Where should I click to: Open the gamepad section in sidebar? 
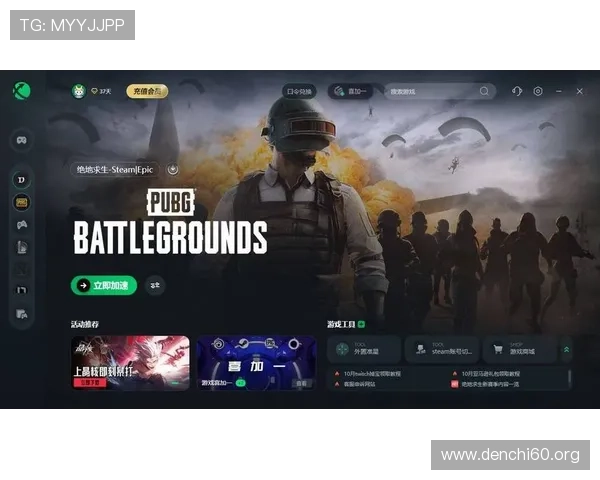[x=22, y=140]
